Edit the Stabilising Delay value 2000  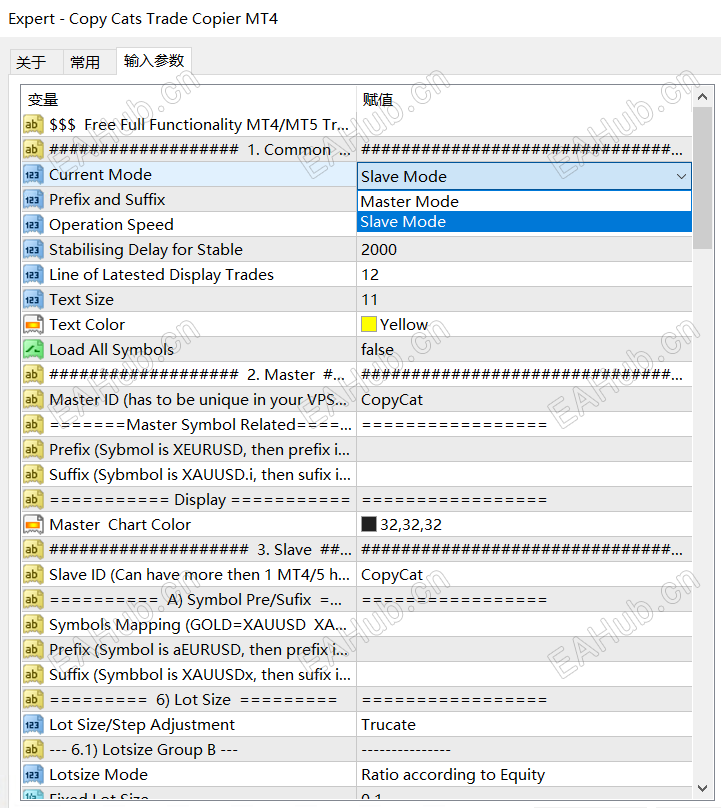pos(524,249)
